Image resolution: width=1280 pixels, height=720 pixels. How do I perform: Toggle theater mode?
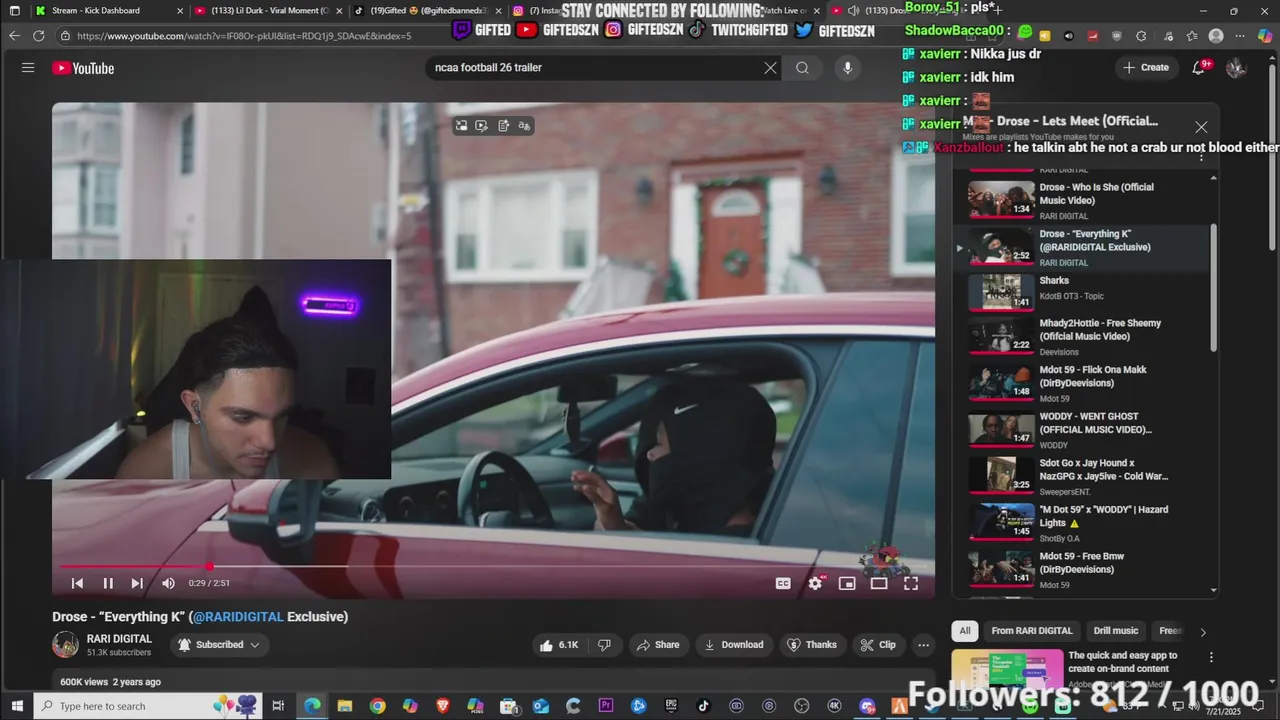point(879,583)
